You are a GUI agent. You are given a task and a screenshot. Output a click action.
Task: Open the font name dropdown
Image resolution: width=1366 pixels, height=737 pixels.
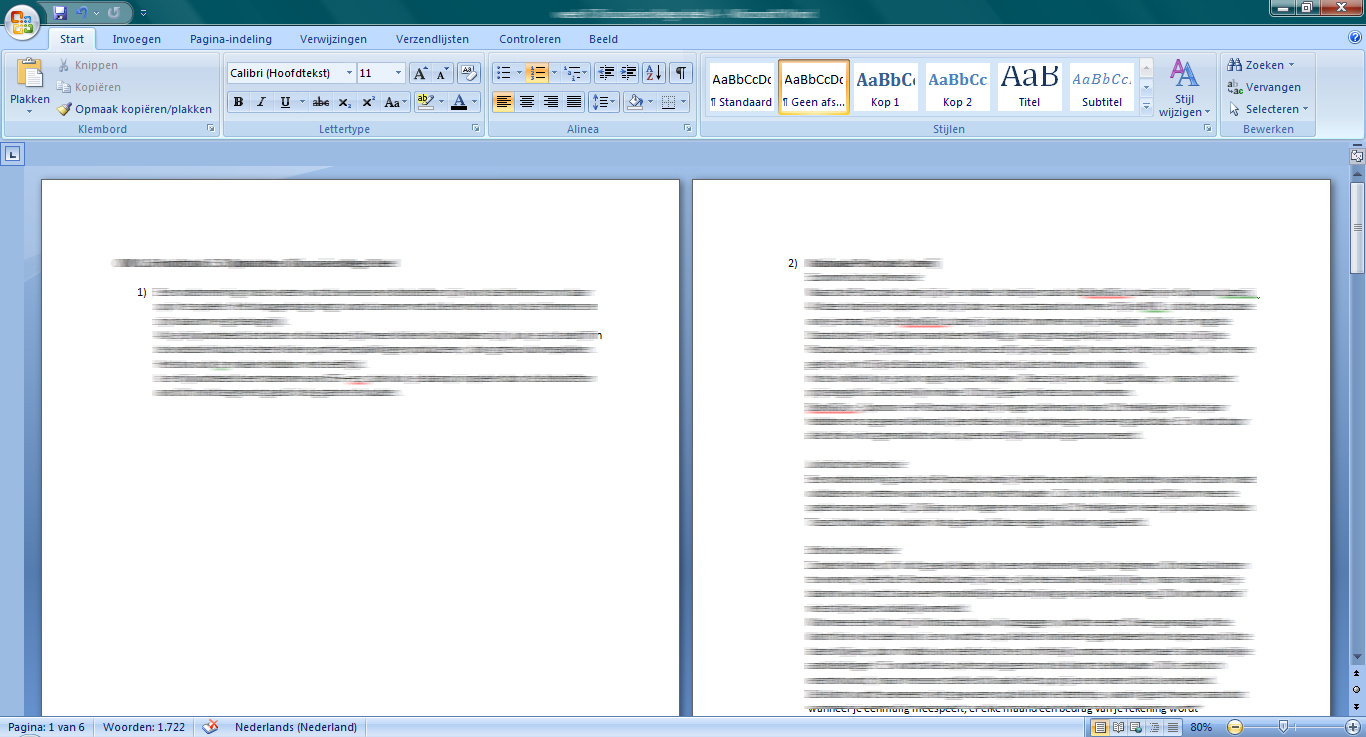(x=349, y=73)
